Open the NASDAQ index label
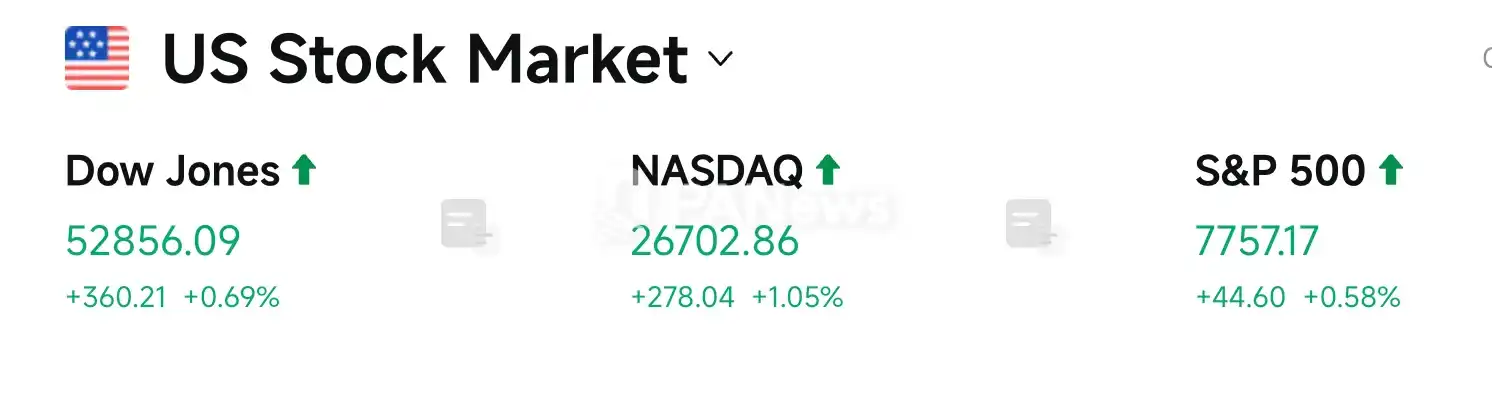Screen dimensions: 1492x408 pyautogui.click(x=717, y=172)
